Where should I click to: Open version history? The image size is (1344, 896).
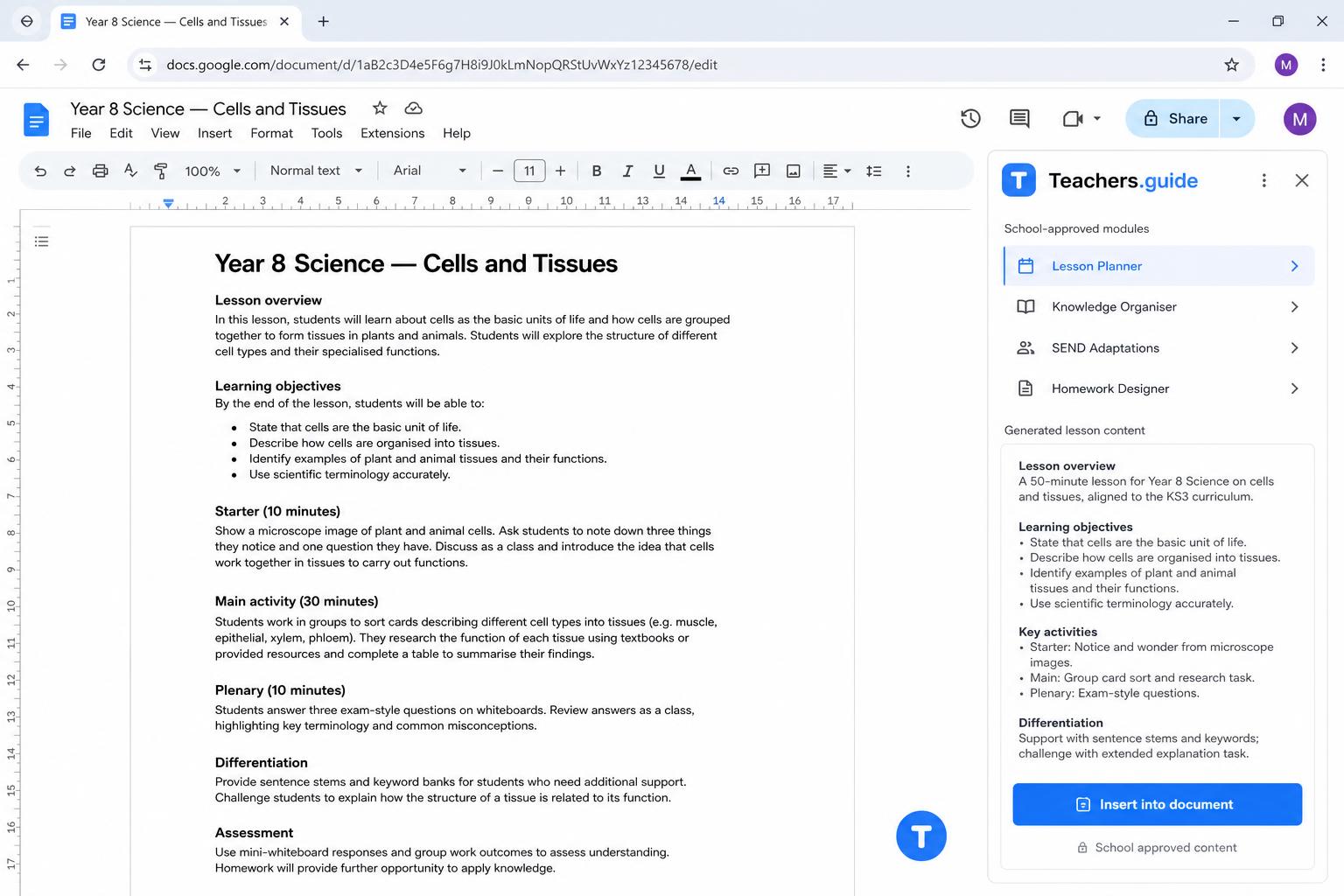(x=970, y=119)
